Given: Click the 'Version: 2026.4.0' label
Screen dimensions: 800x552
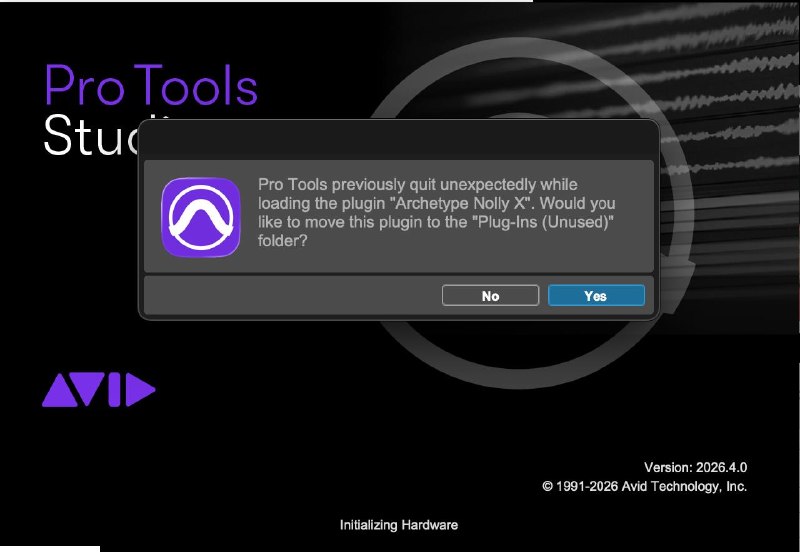Looking at the screenshot, I should [x=695, y=467].
